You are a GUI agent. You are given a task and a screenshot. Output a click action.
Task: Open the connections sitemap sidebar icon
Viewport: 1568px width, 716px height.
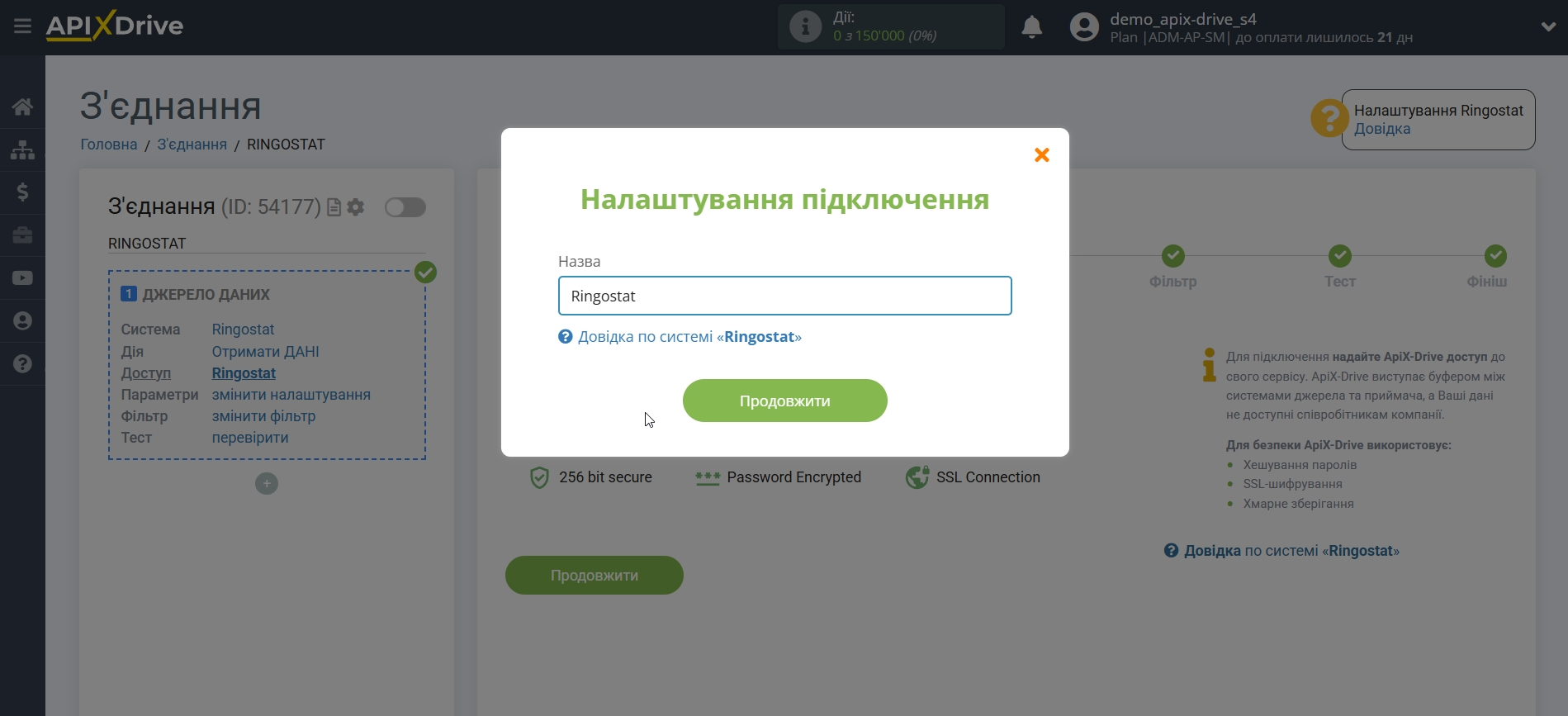[22, 149]
